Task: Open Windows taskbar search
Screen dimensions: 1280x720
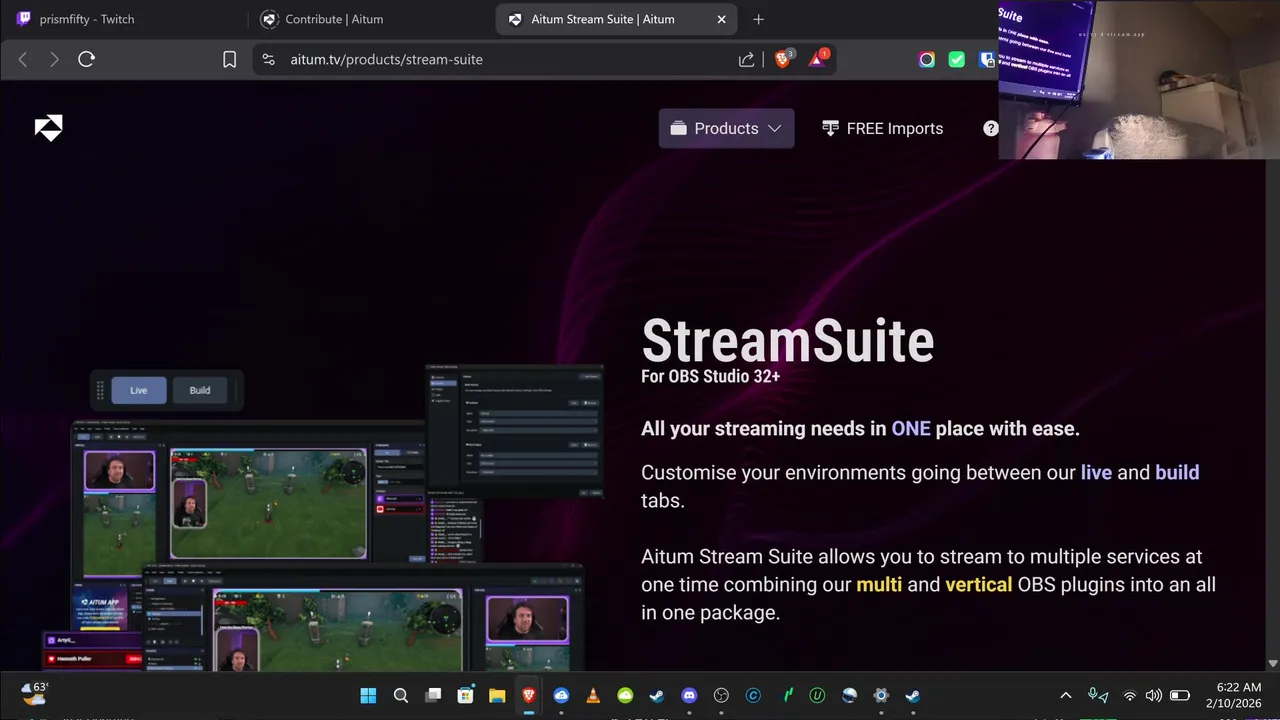Action: point(400,695)
